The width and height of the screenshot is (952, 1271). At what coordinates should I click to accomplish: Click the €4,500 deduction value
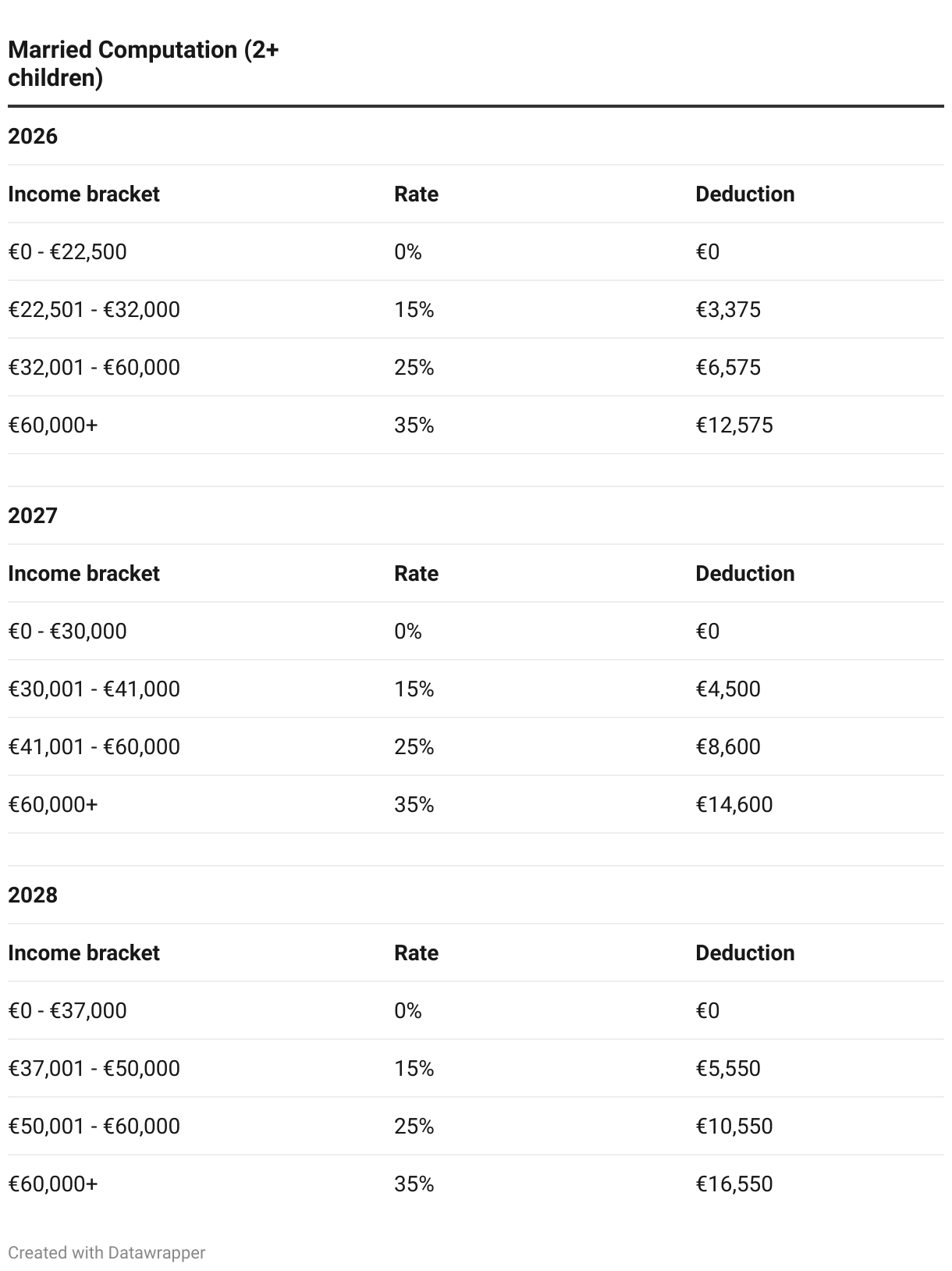click(727, 689)
